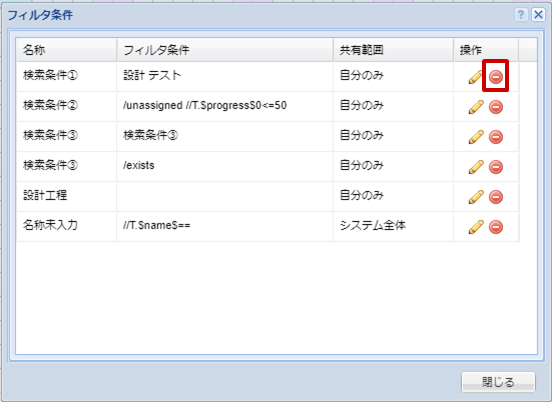Select the システム全体 sharing scope cell
Image resolution: width=552 pixels, height=402 pixels.
tap(393, 226)
